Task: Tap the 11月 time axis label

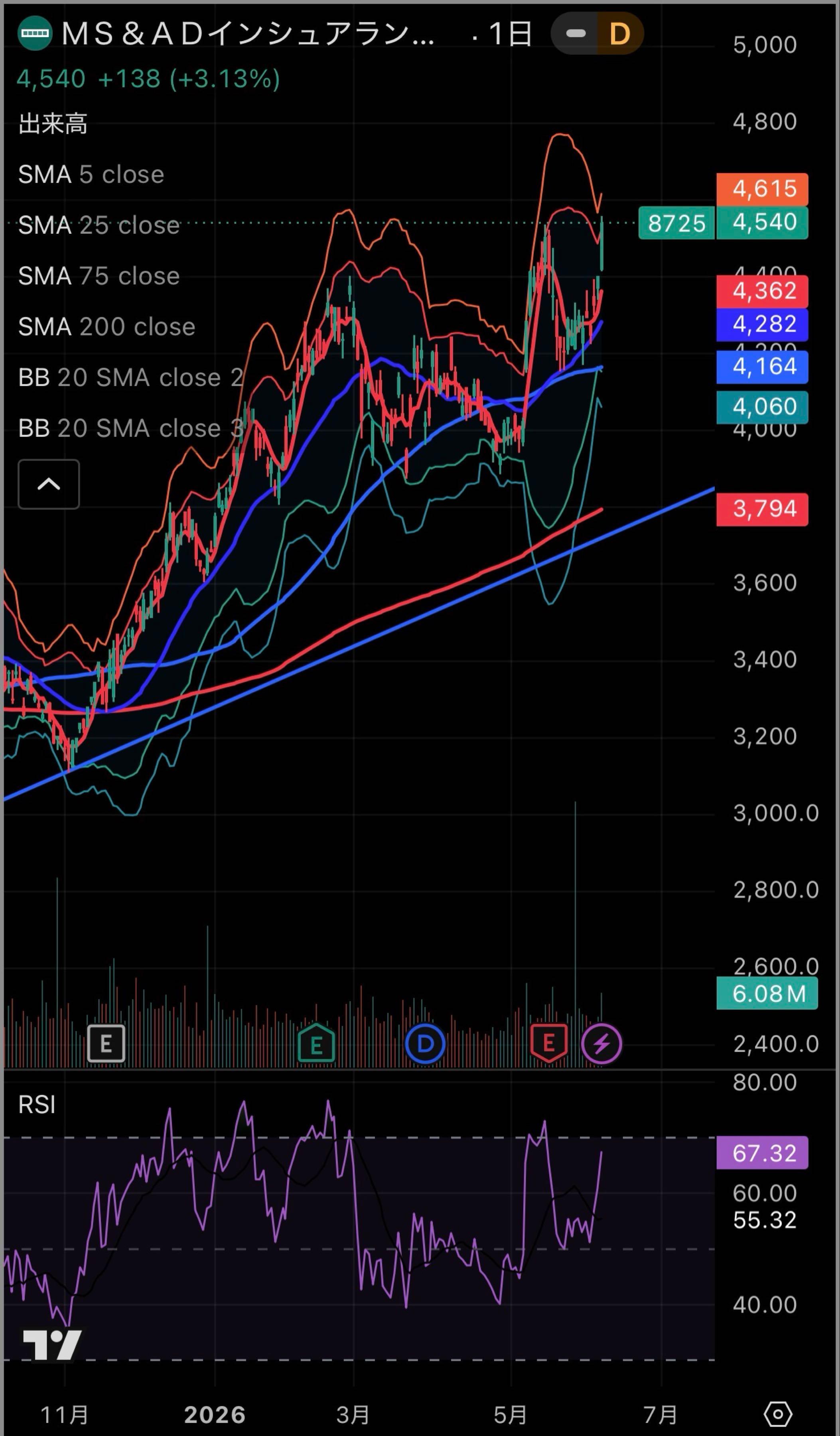Action: (64, 1415)
